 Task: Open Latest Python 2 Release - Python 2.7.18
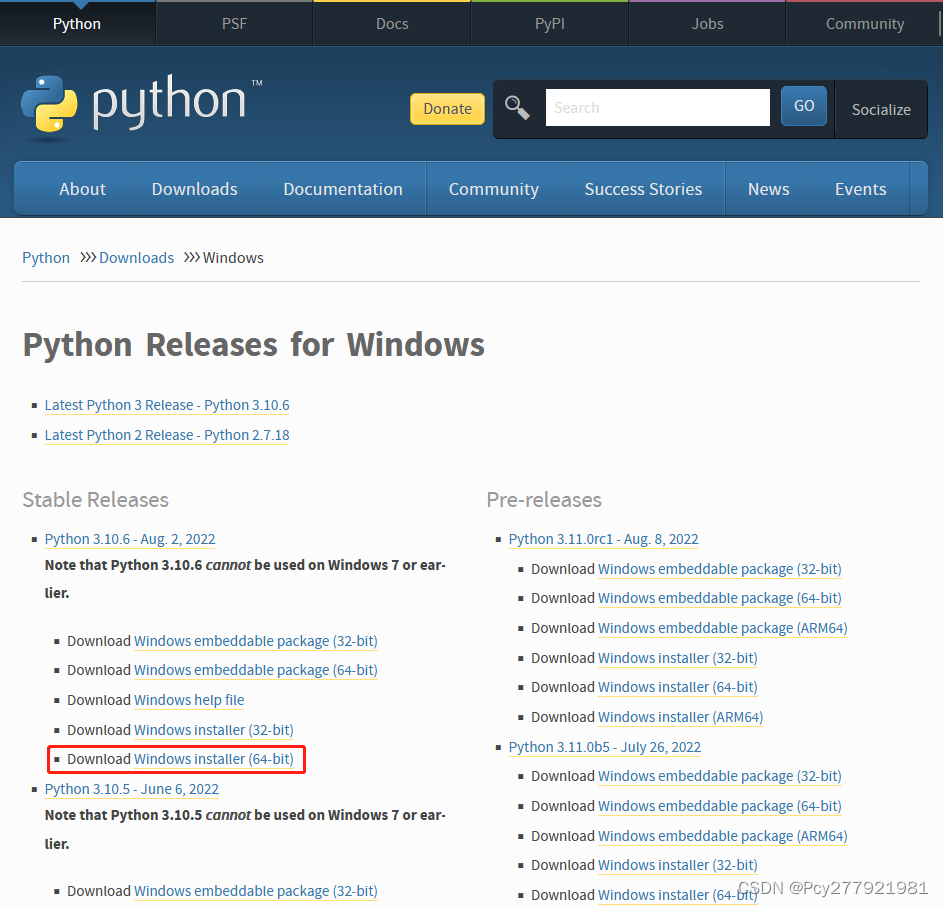point(167,435)
